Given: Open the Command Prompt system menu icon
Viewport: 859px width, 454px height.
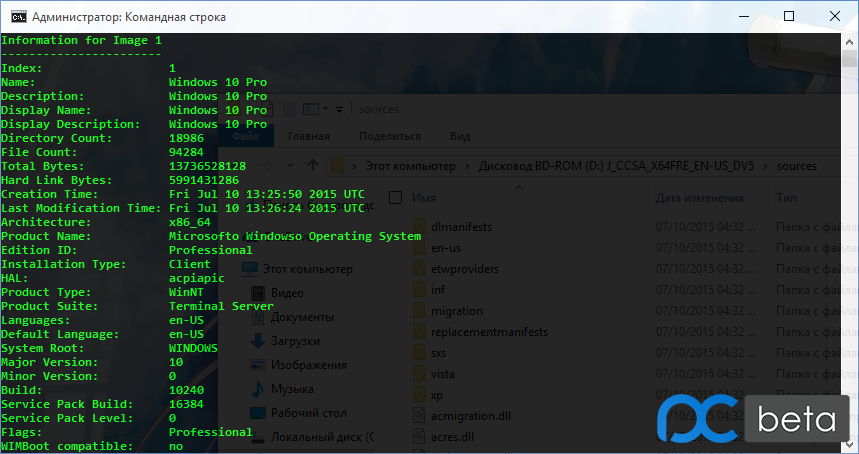Looking at the screenshot, I should click(19, 17).
